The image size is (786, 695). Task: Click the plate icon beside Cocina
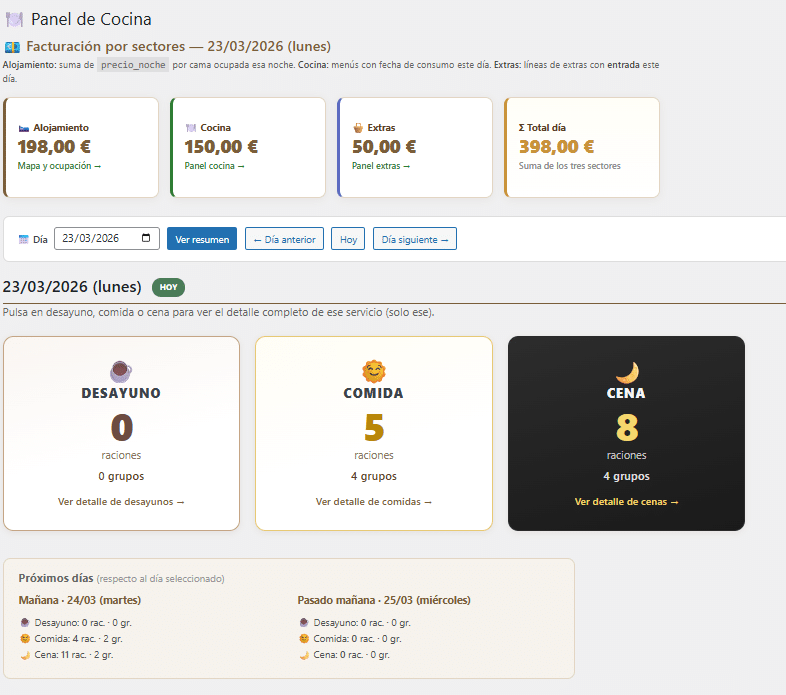(190, 128)
